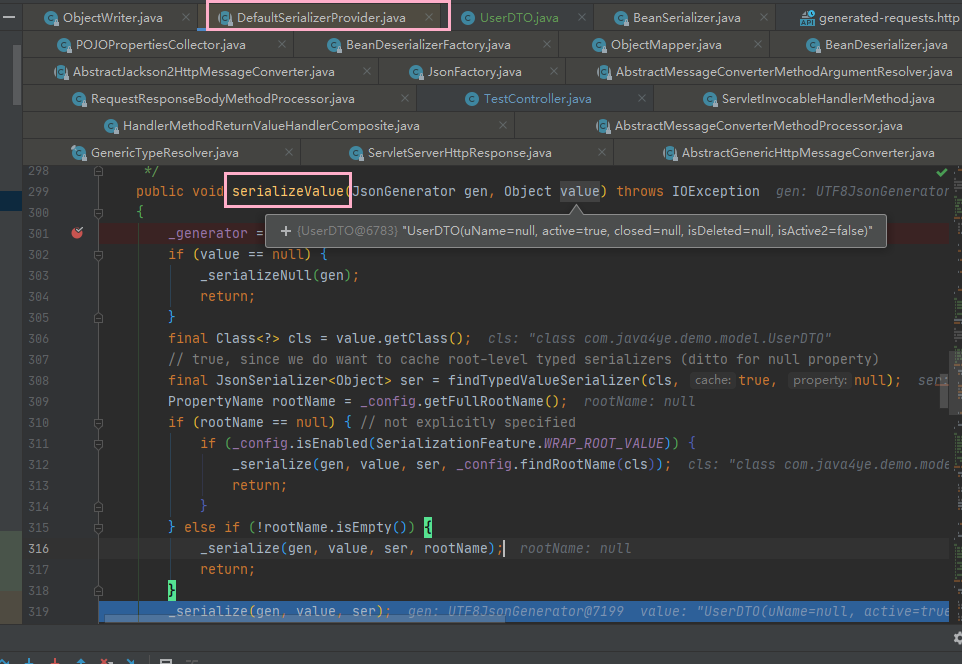Click WRAP_ROOT_VALUE constant on line 311

(604, 444)
